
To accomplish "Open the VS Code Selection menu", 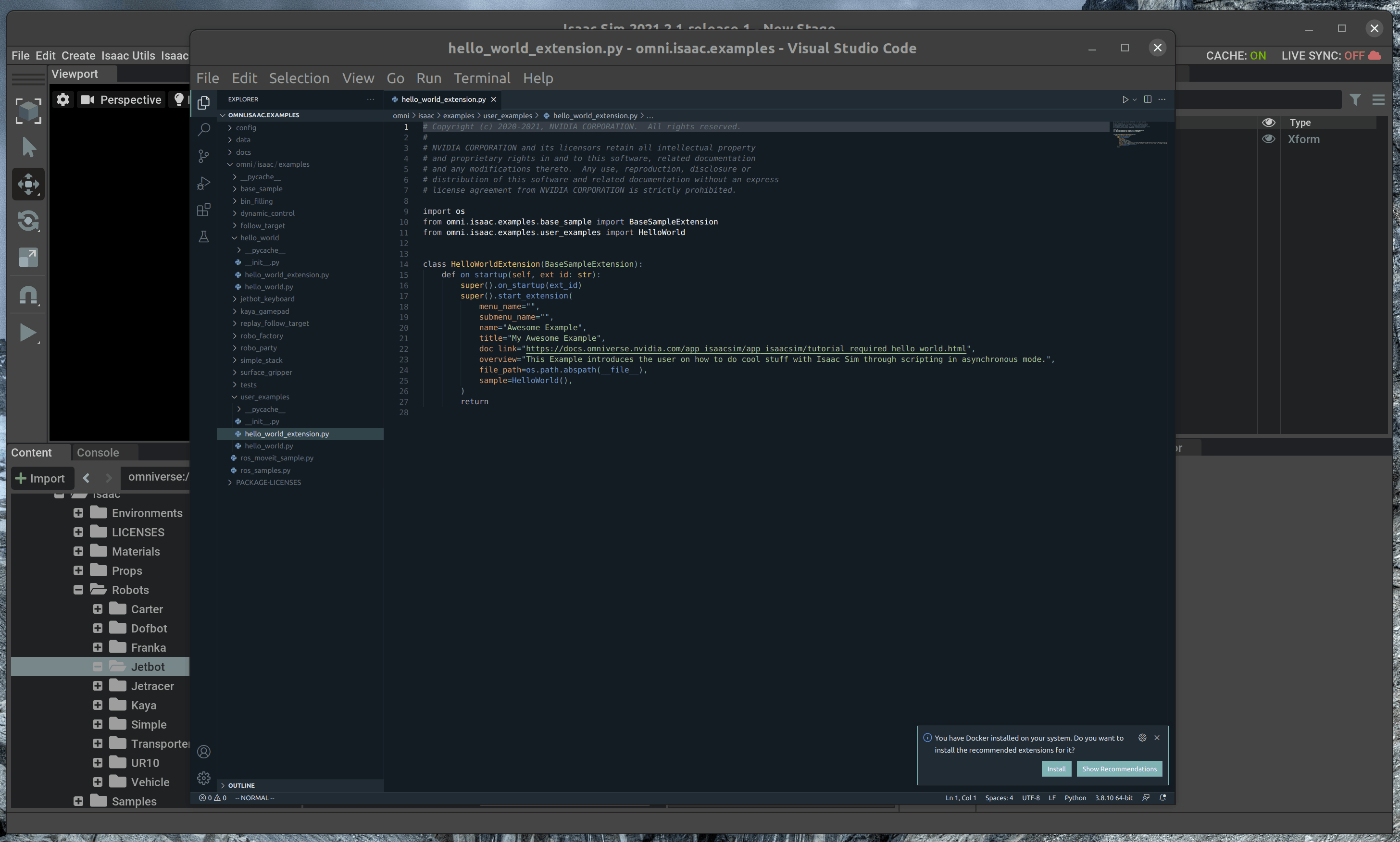I will click(x=299, y=78).
